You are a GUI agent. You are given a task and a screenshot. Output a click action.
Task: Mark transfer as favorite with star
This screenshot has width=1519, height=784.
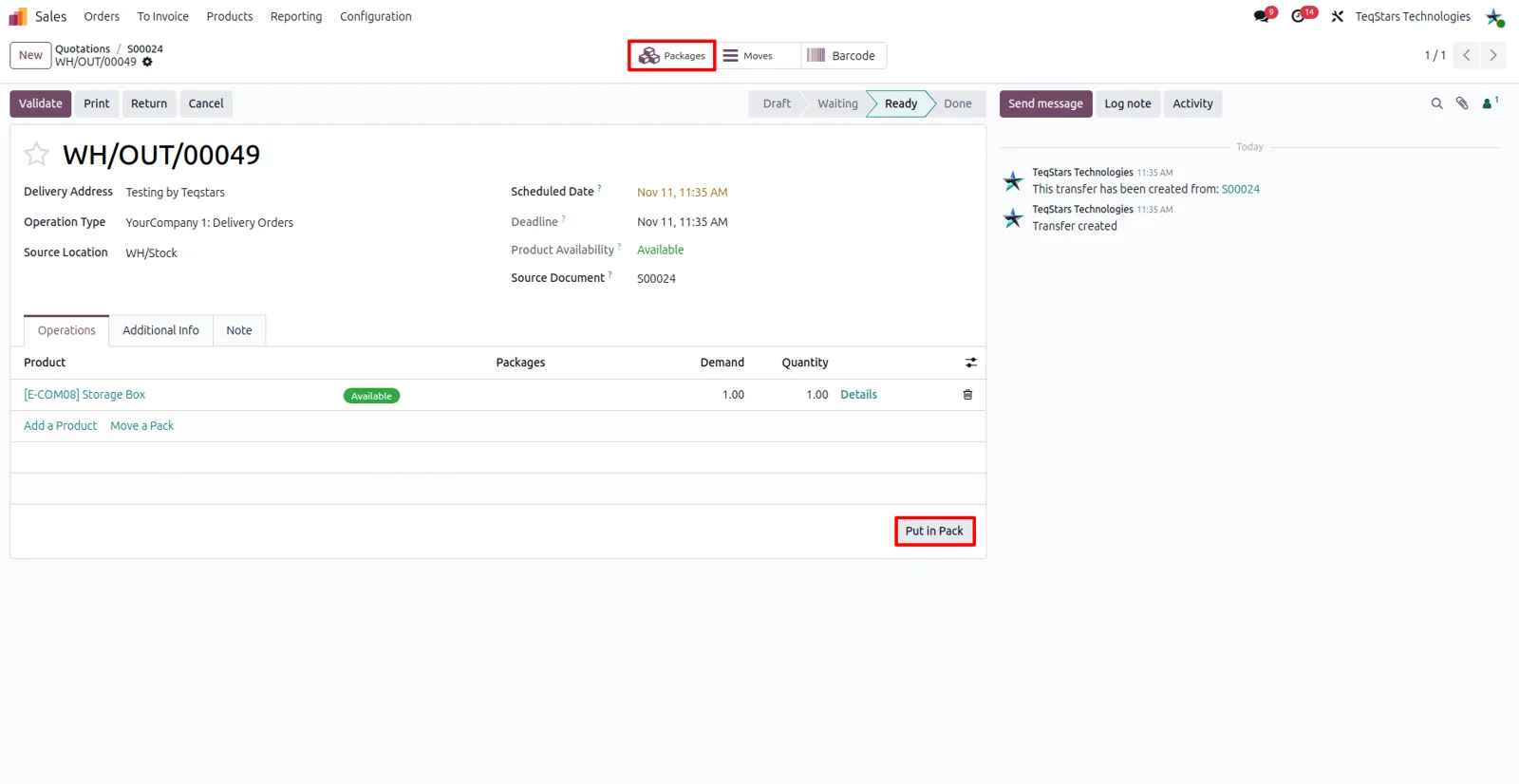(x=36, y=154)
